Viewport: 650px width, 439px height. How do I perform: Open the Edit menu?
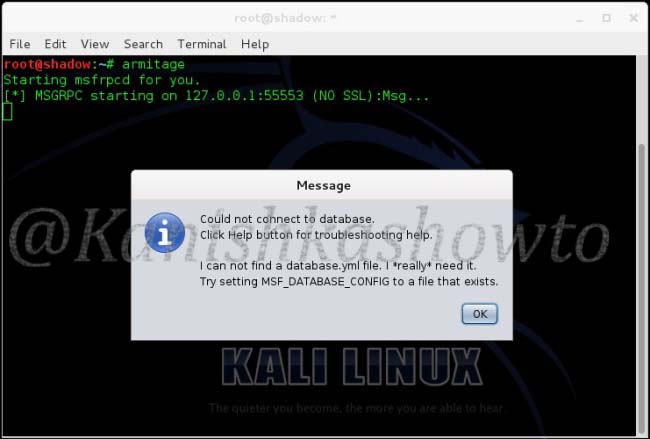(x=55, y=44)
